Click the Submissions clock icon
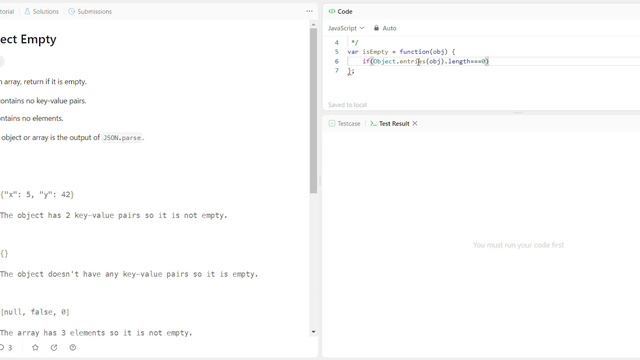The width and height of the screenshot is (640, 360). pos(71,11)
